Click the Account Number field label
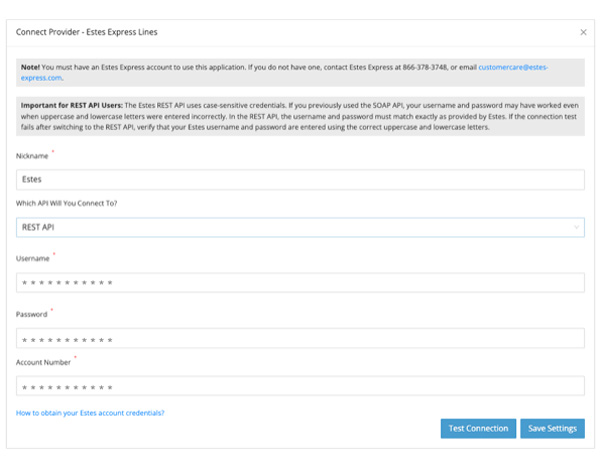Image resolution: width=600 pixels, height=469 pixels. coord(43,362)
